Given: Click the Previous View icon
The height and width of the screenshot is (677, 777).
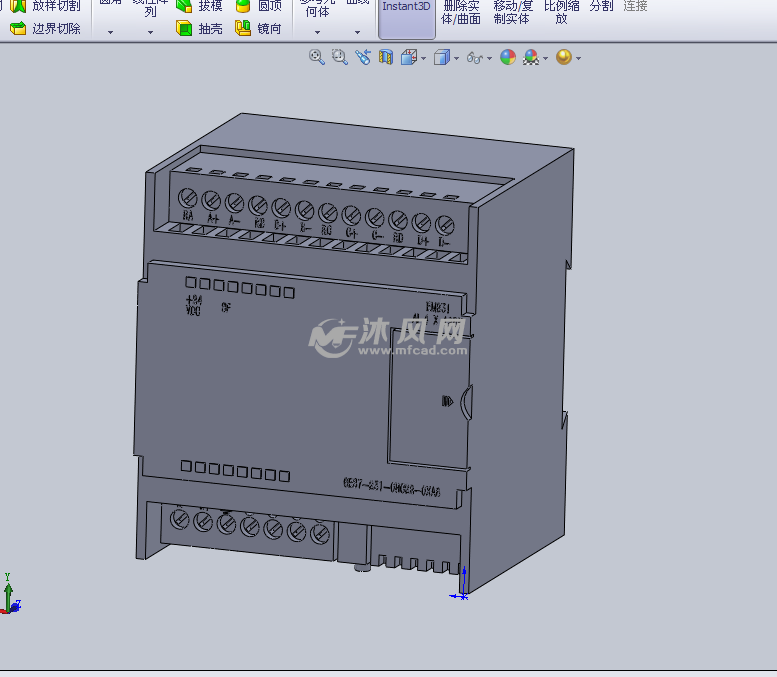Looking at the screenshot, I should (362, 58).
